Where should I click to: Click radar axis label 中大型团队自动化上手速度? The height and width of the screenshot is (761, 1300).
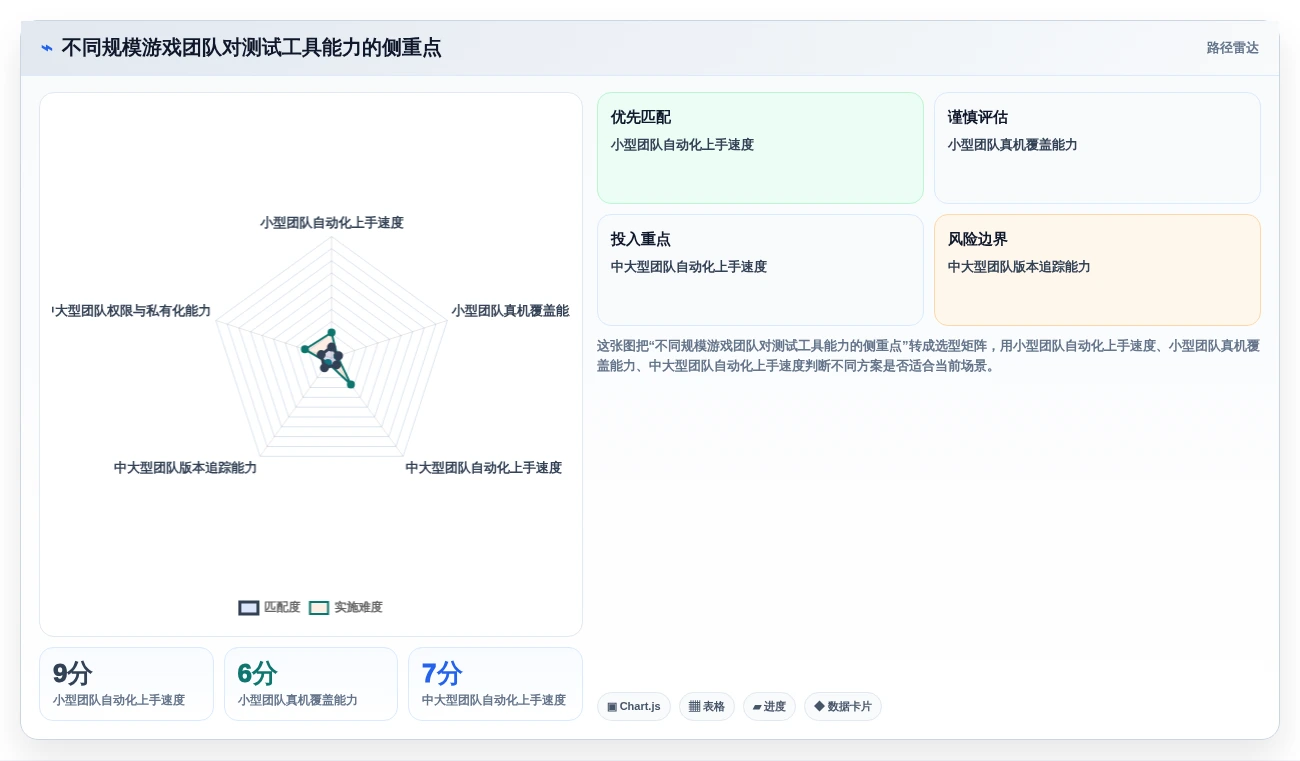tap(483, 467)
